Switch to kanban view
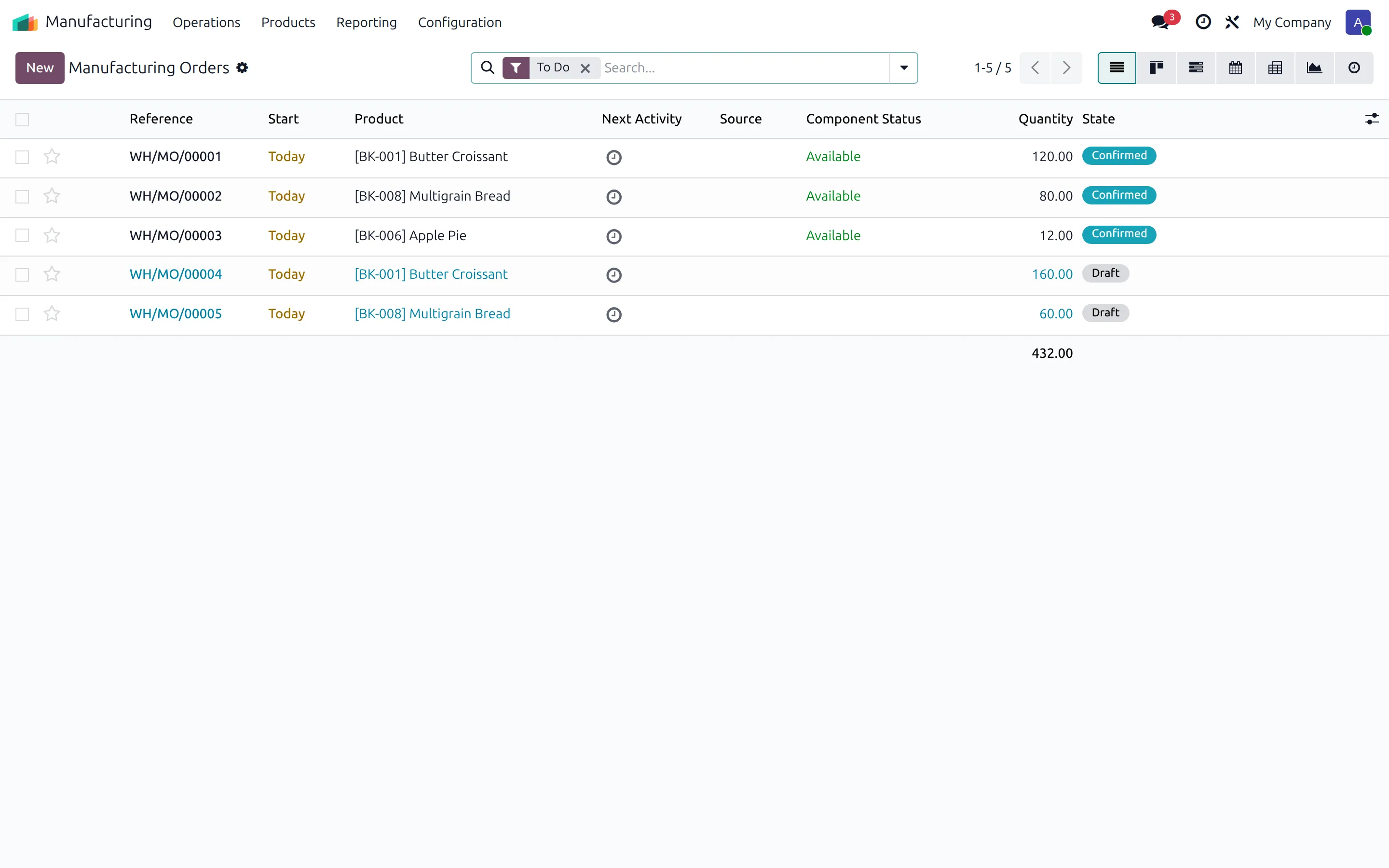This screenshot has width=1389, height=868. pyautogui.click(x=1156, y=68)
